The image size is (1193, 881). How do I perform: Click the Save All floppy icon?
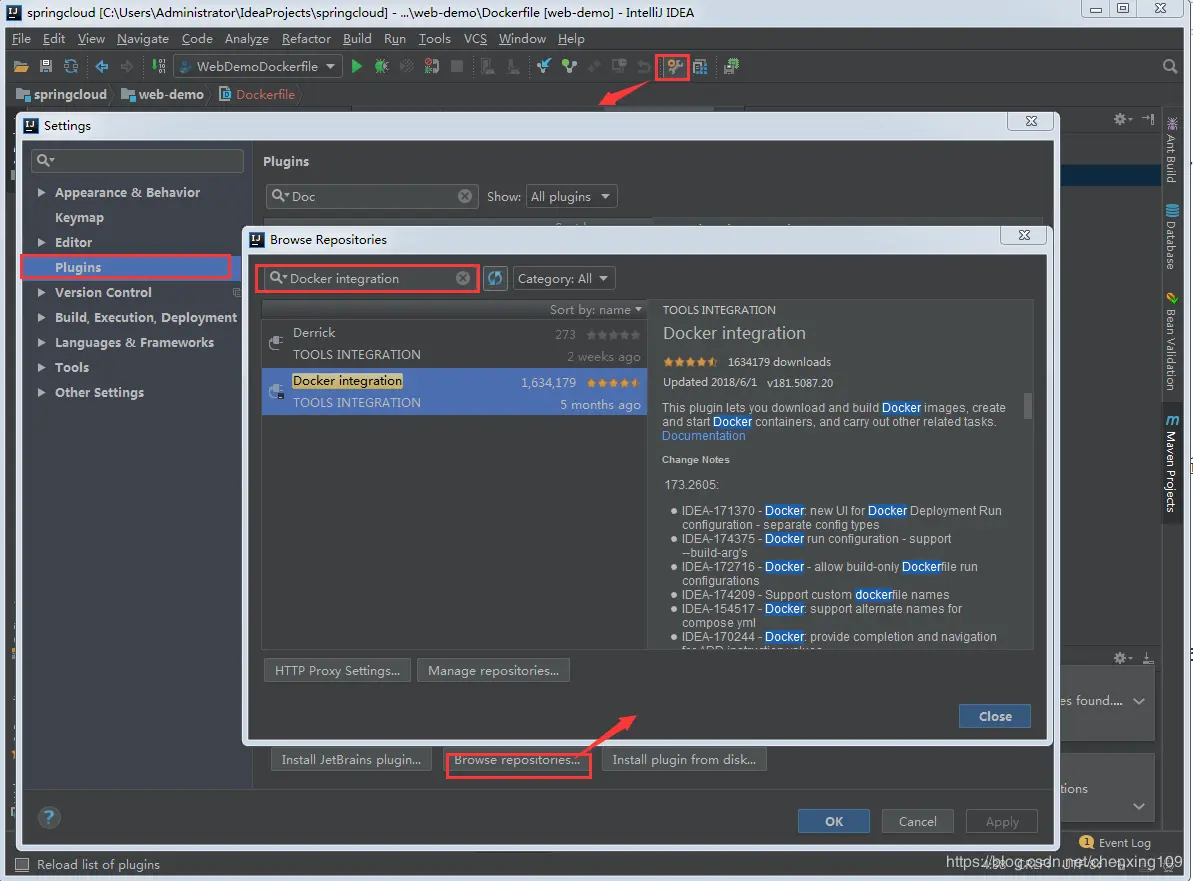point(46,67)
